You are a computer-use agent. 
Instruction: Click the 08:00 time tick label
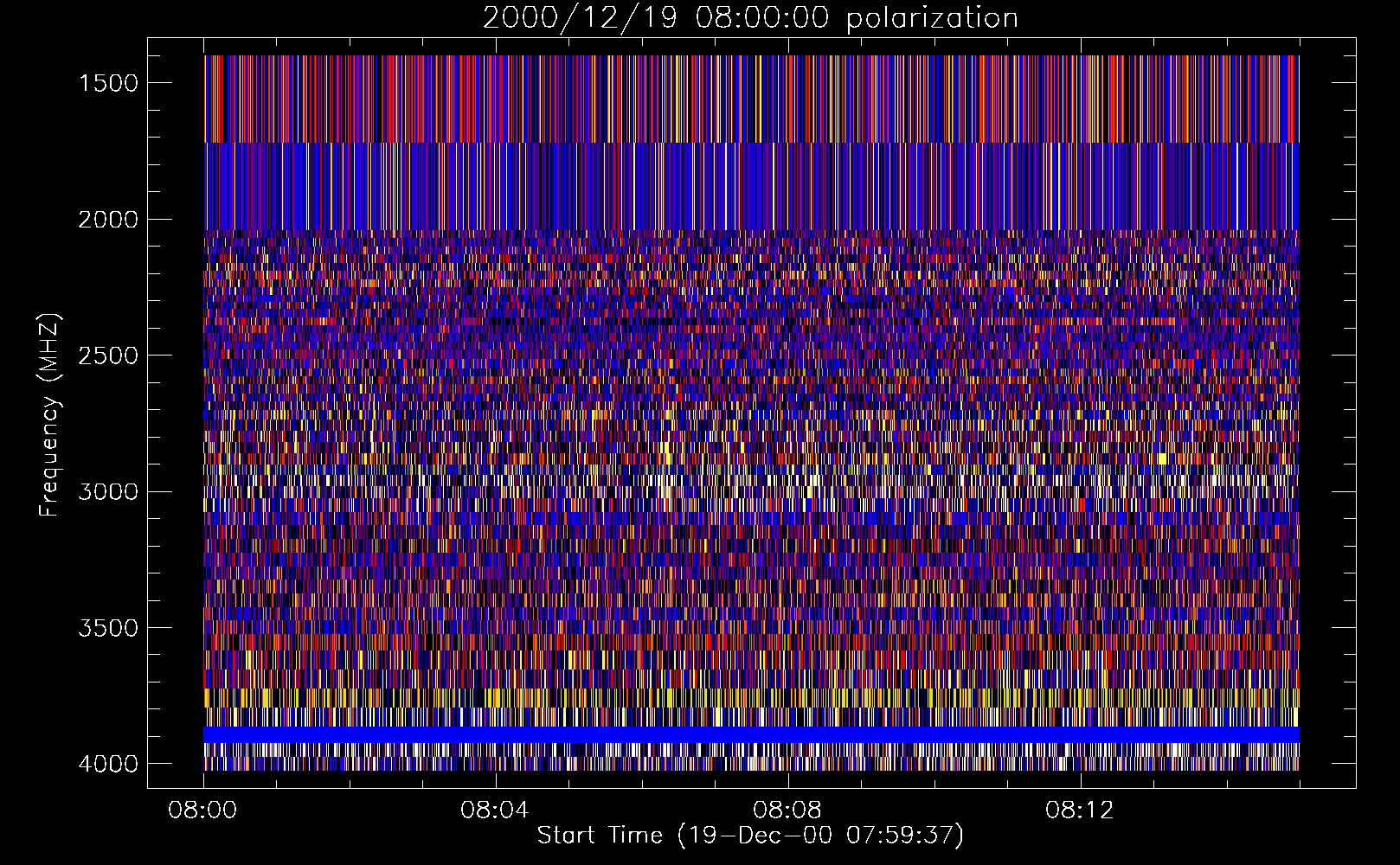point(203,811)
